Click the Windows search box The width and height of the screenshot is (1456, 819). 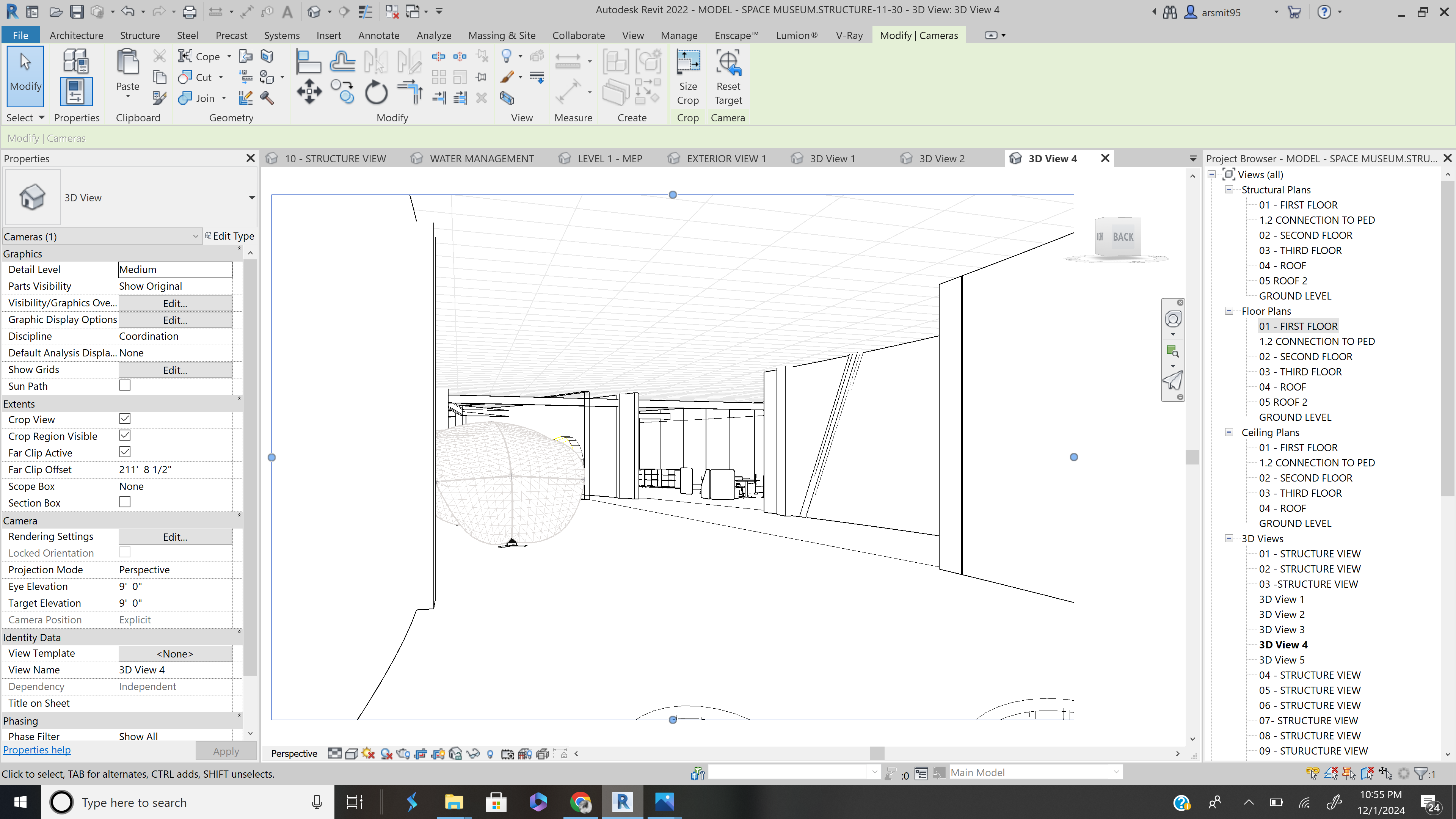187,802
